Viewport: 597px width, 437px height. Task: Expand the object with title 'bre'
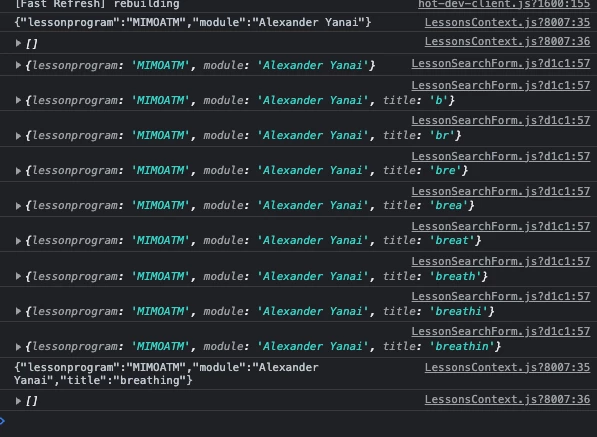(18, 171)
